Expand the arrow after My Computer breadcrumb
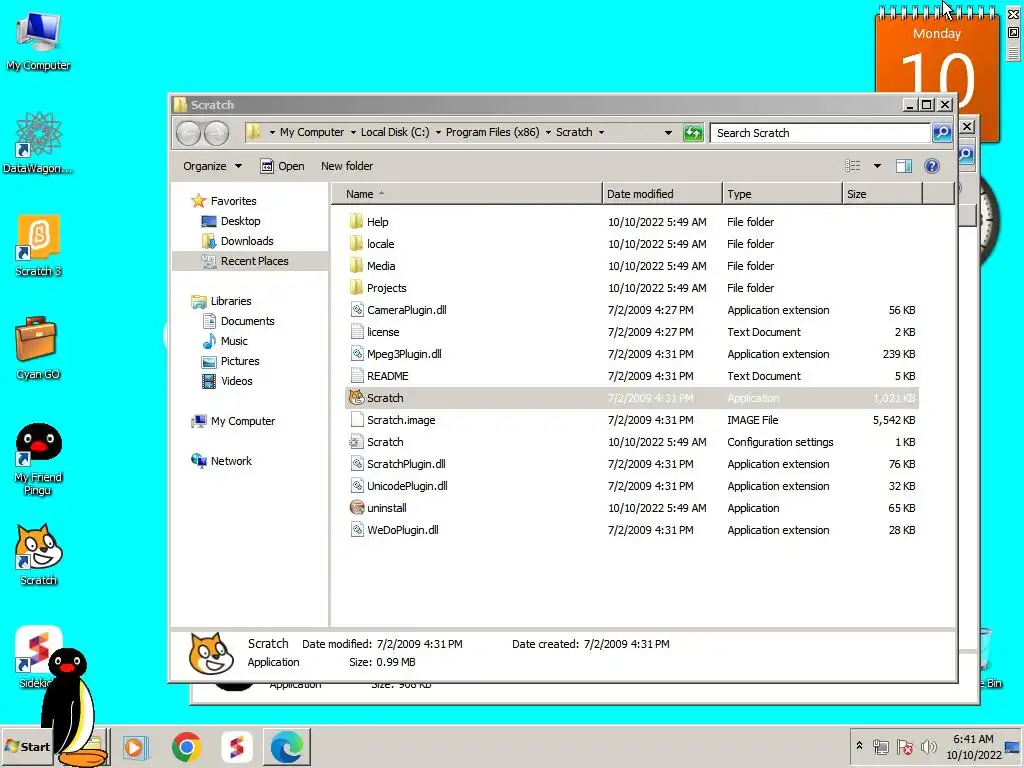This screenshot has width=1024, height=768. click(x=353, y=133)
